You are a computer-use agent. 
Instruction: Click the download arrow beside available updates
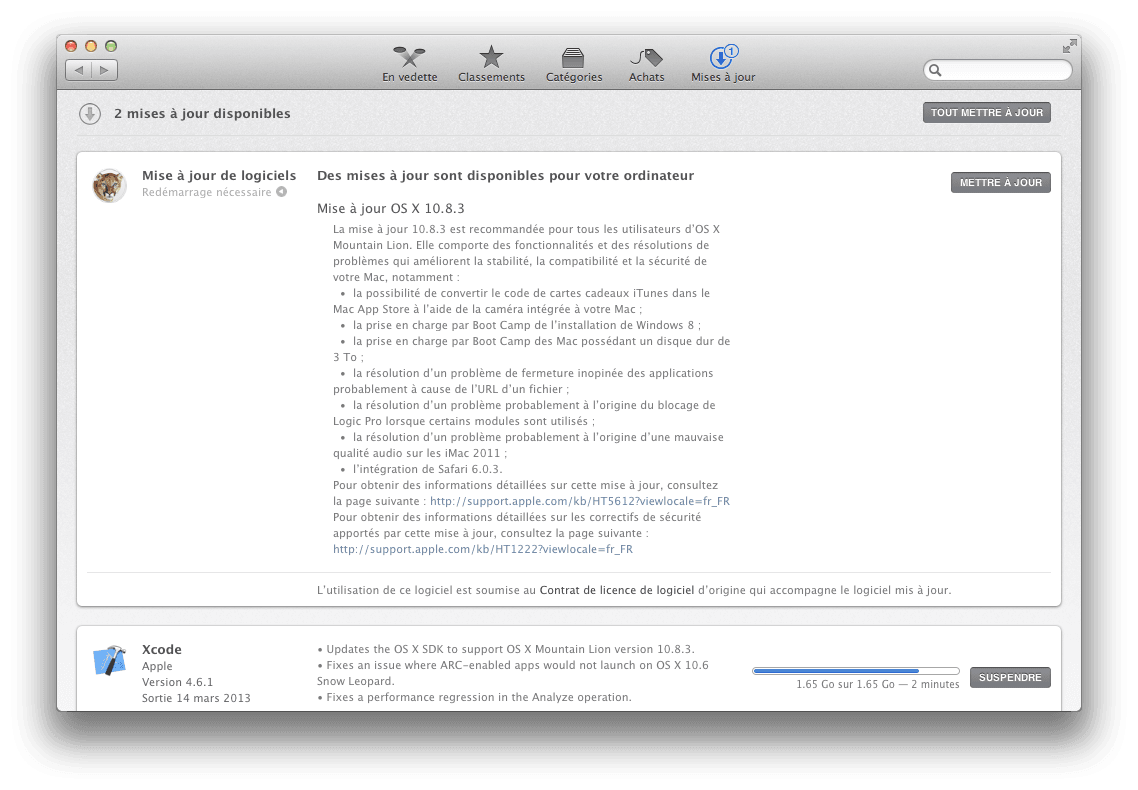click(x=90, y=114)
